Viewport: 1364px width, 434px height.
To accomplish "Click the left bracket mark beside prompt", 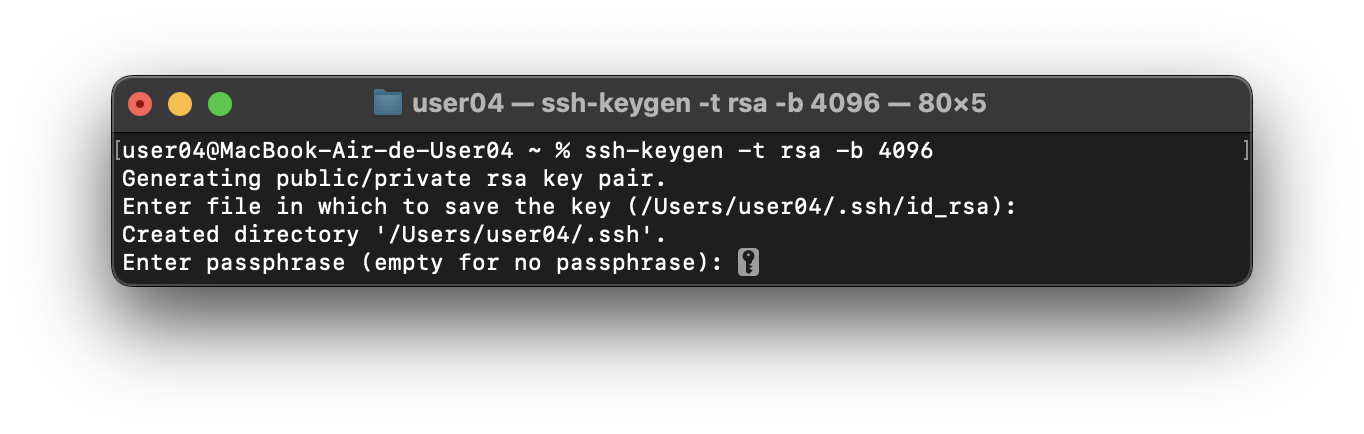I will (118, 151).
